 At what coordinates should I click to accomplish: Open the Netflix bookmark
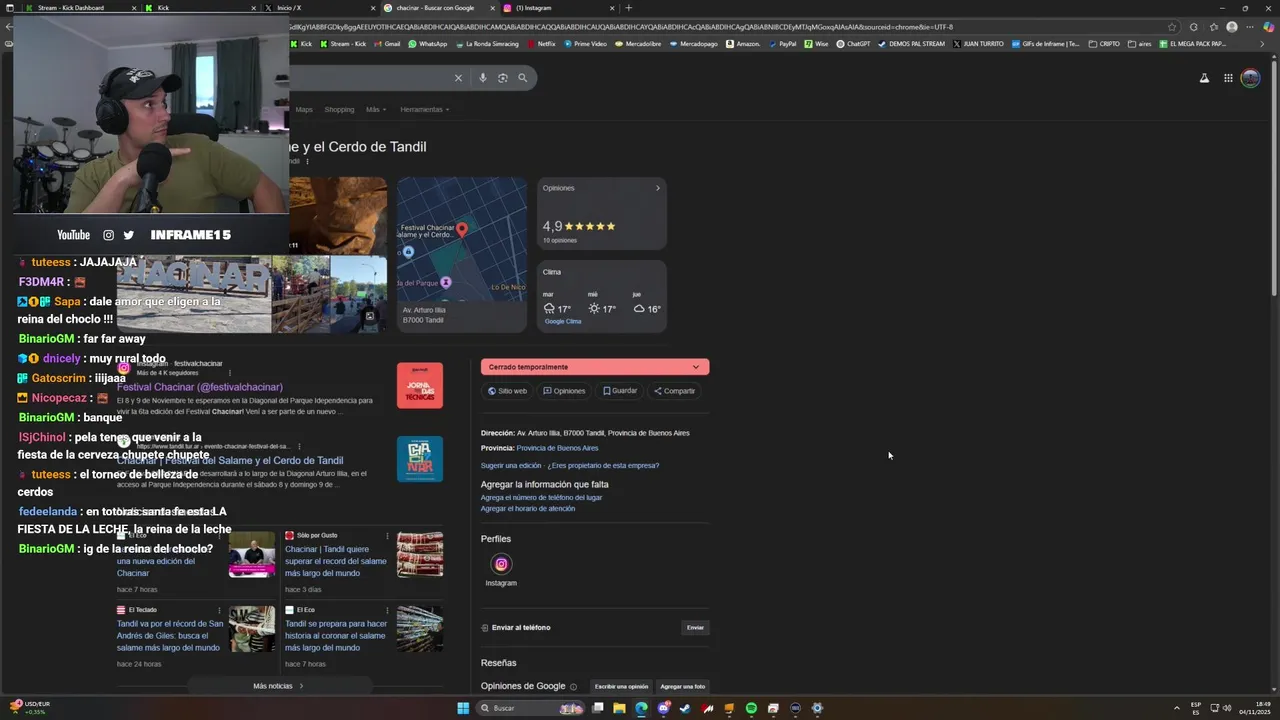[x=541, y=44]
